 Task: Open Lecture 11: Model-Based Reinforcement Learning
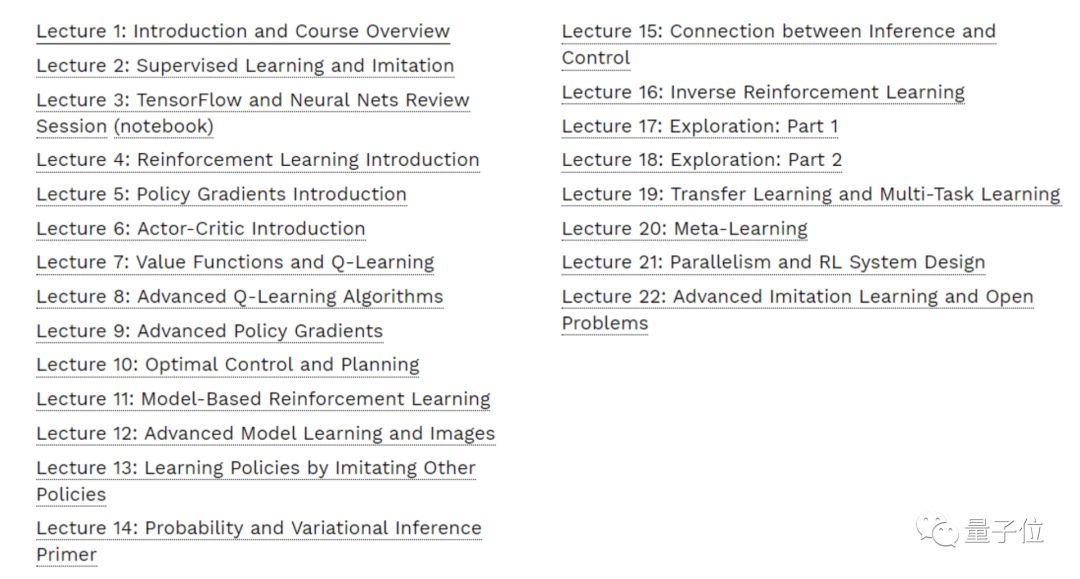pos(263,399)
